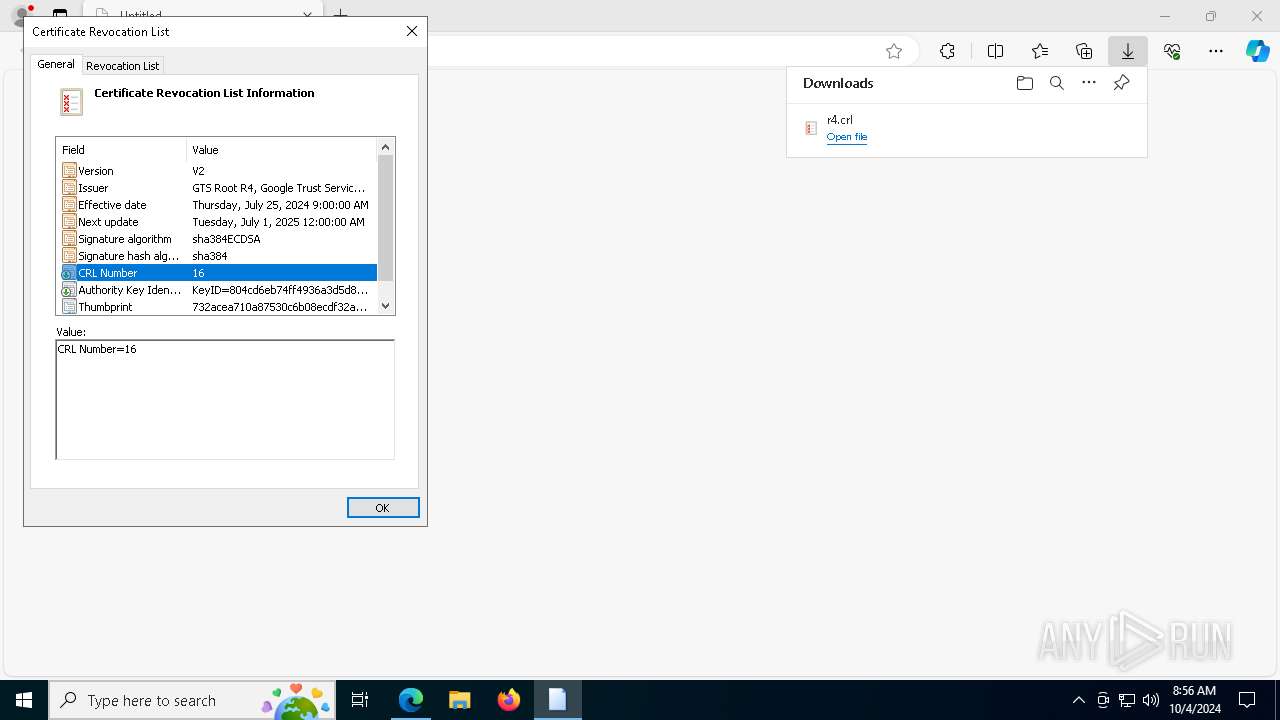
Task: Click the Field column header
Action: pos(121,150)
